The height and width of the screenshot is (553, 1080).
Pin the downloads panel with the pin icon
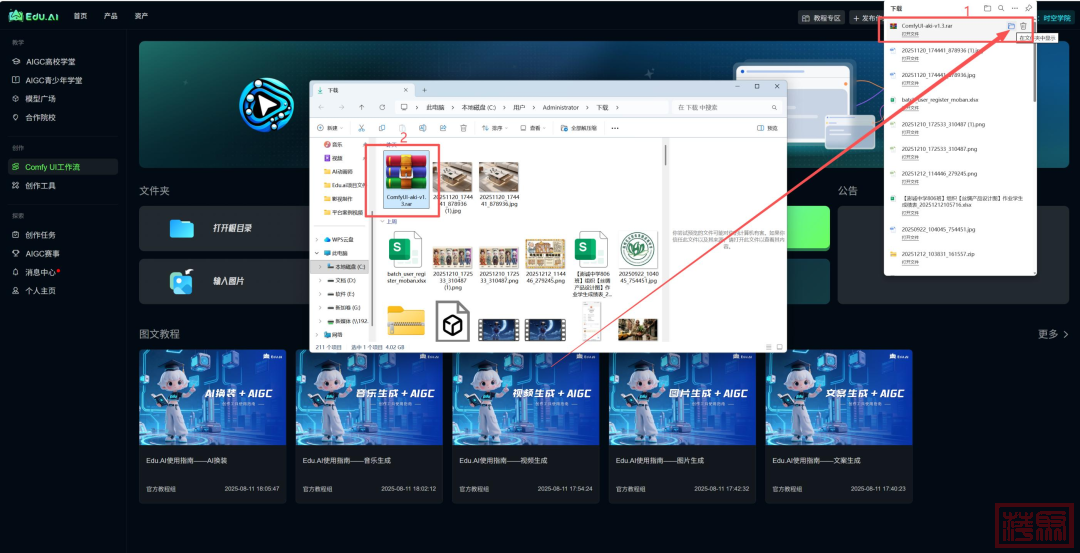tap(1029, 8)
